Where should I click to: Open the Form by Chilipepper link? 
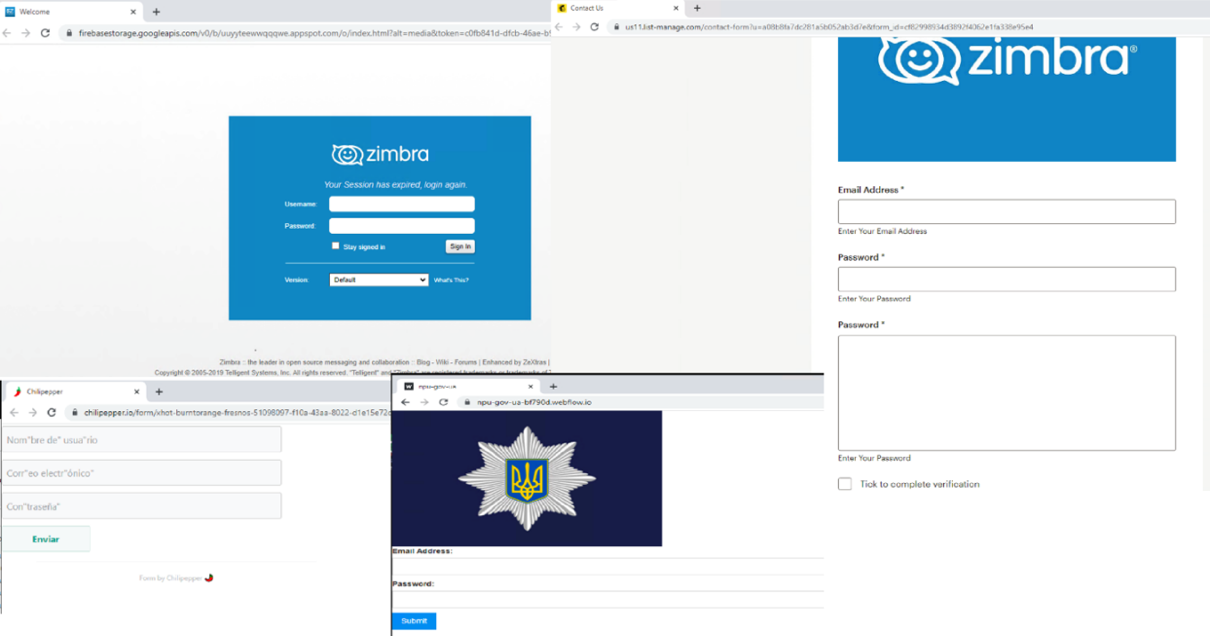pyautogui.click(x=176, y=578)
